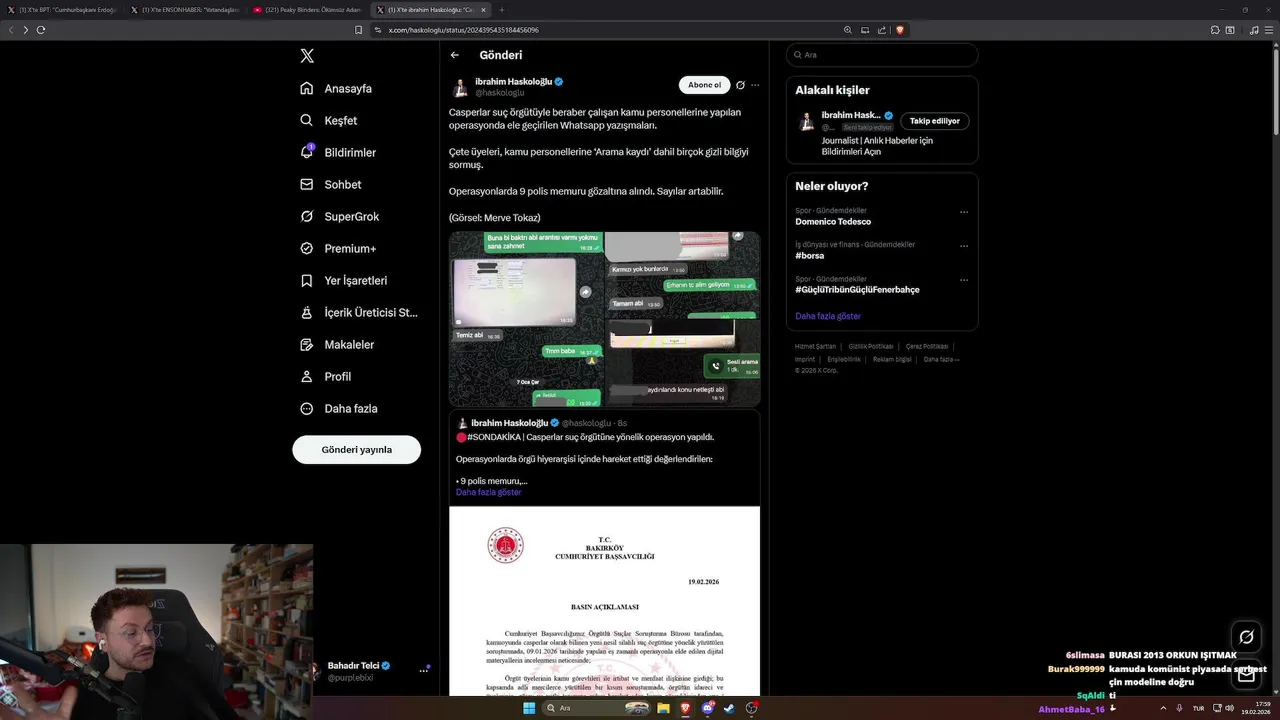Image resolution: width=1280 pixels, height=720 pixels.
Task: Switch to the Peaky Blinders YouTube tab
Action: (x=307, y=10)
